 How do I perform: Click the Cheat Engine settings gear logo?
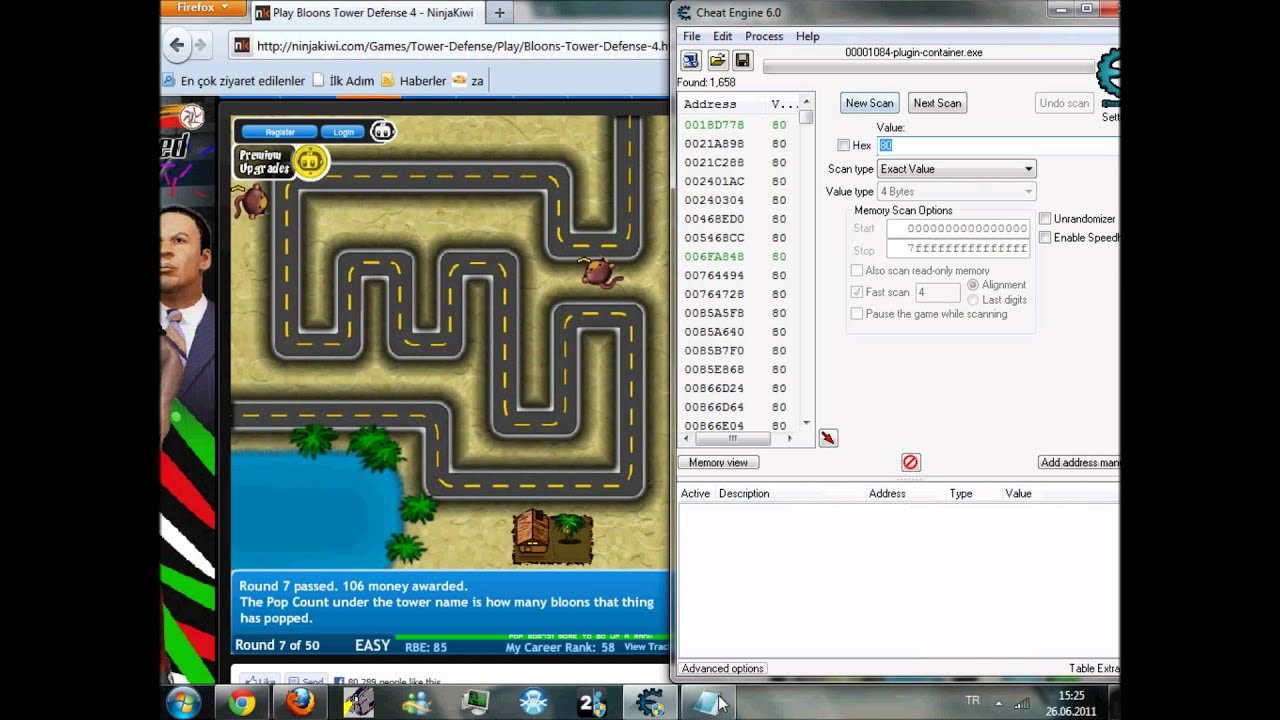[x=1108, y=78]
